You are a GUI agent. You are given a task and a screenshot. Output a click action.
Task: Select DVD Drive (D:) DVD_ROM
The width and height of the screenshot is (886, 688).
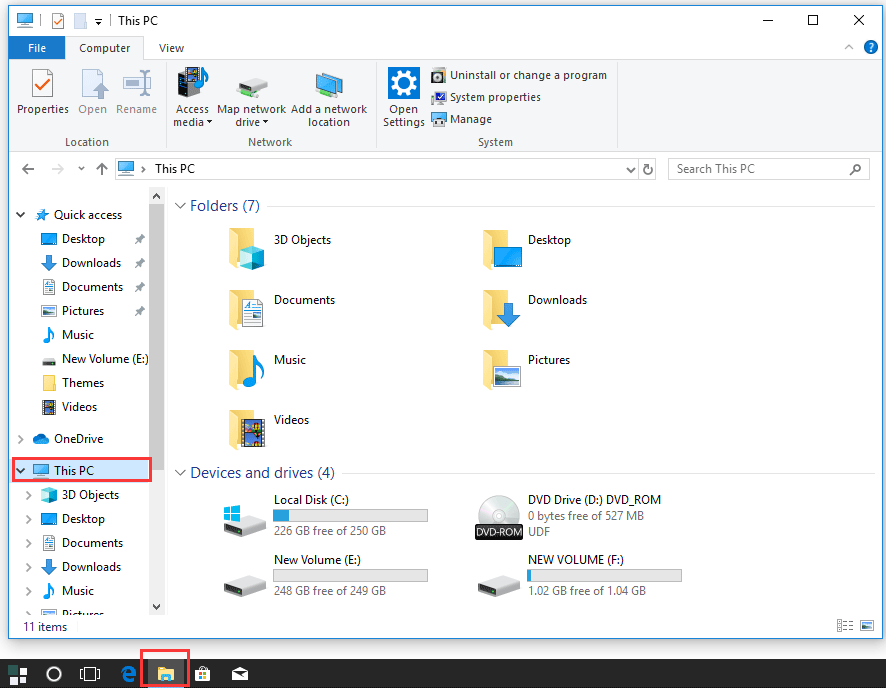pos(568,515)
